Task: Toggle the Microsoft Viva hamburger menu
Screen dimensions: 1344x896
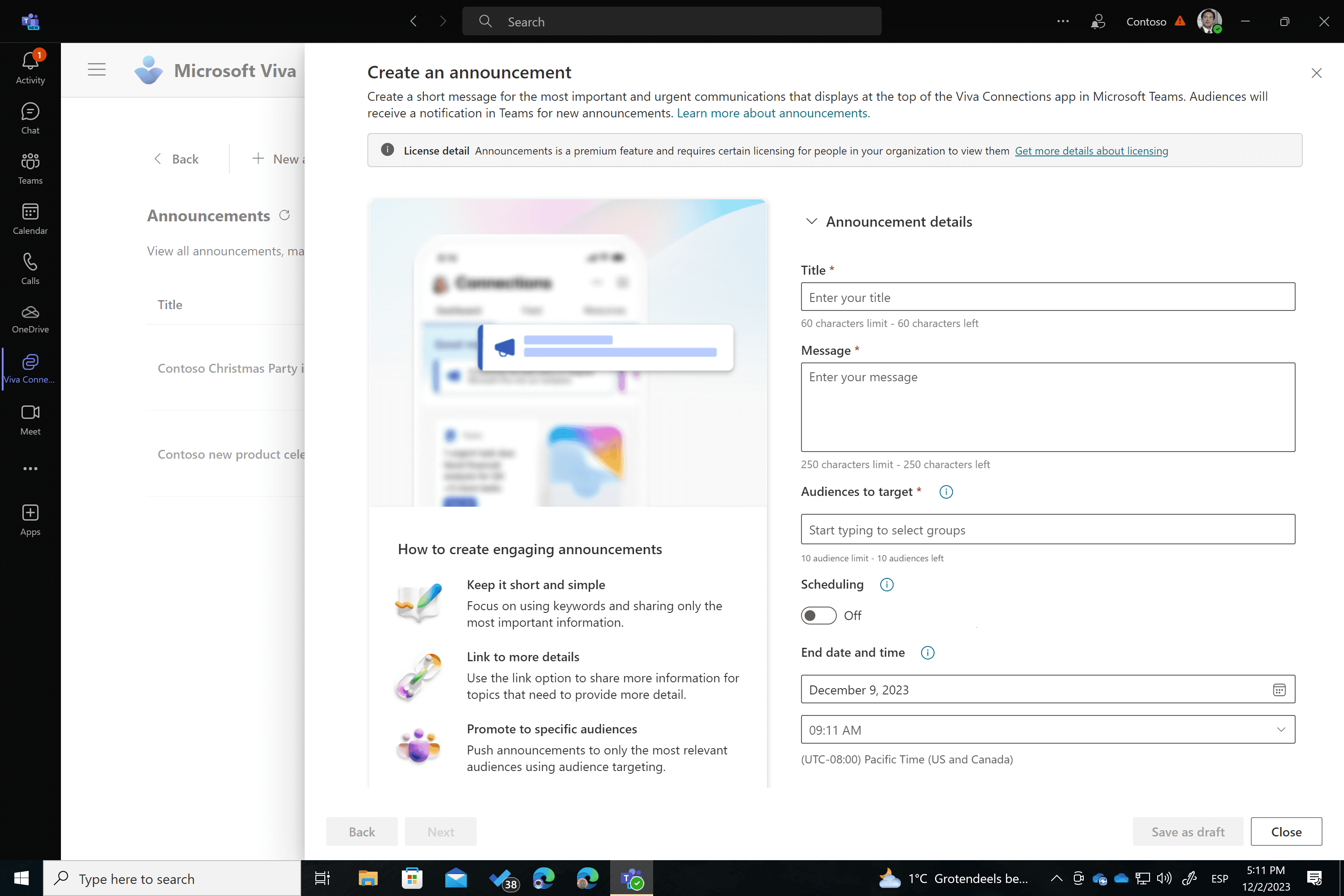Action: (x=97, y=70)
